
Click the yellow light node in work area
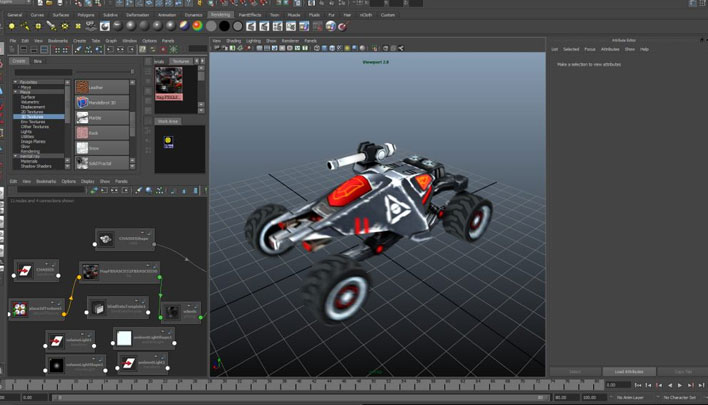168,142
